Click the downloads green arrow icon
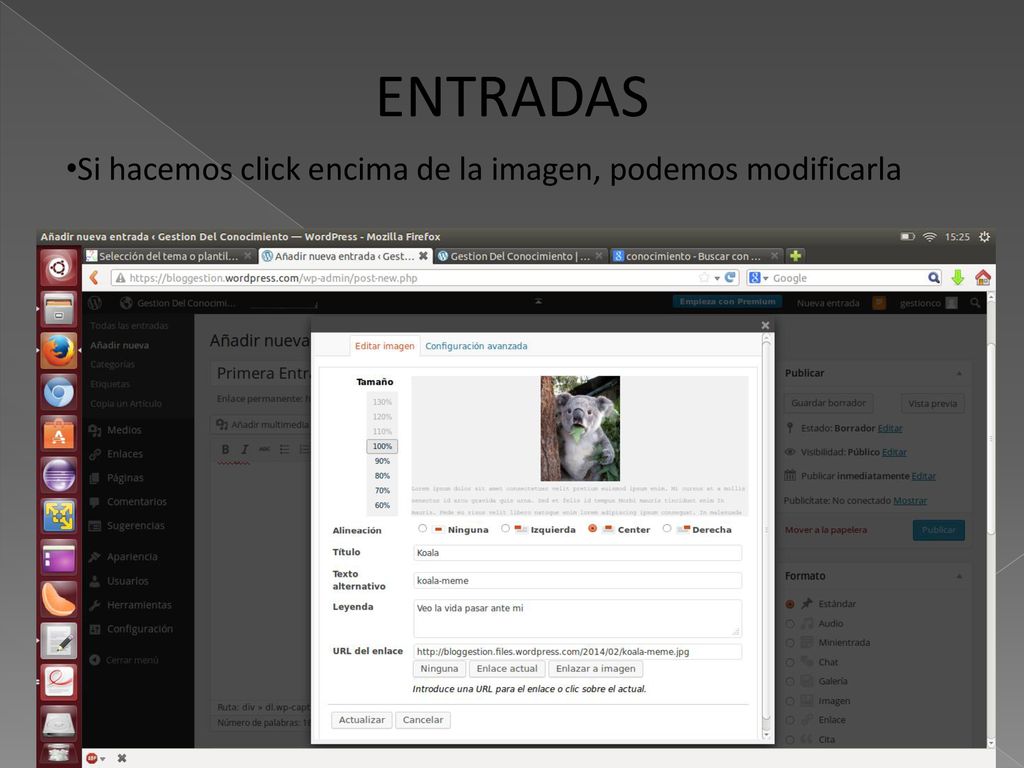 coord(957,278)
